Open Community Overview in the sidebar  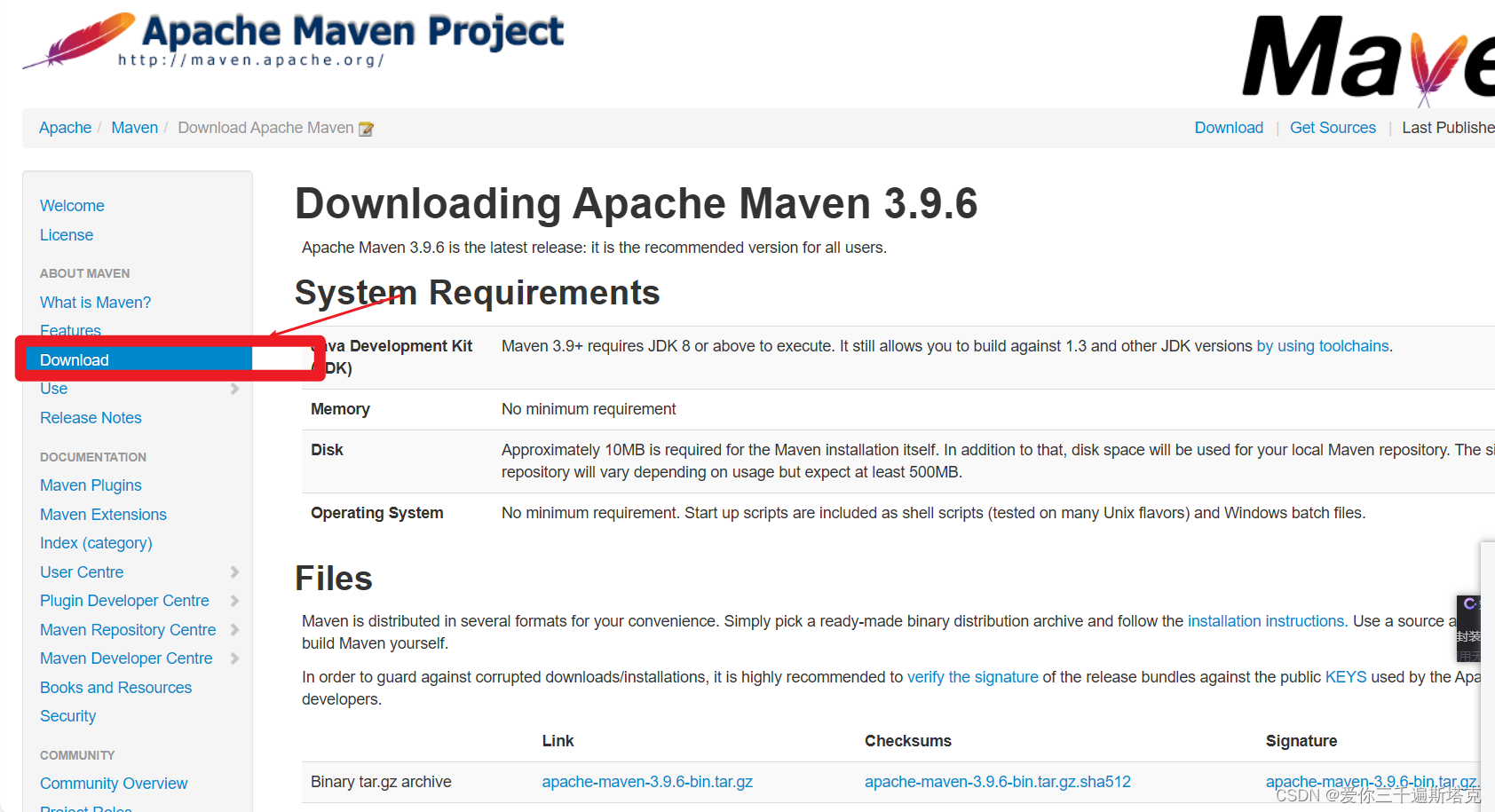(x=114, y=783)
